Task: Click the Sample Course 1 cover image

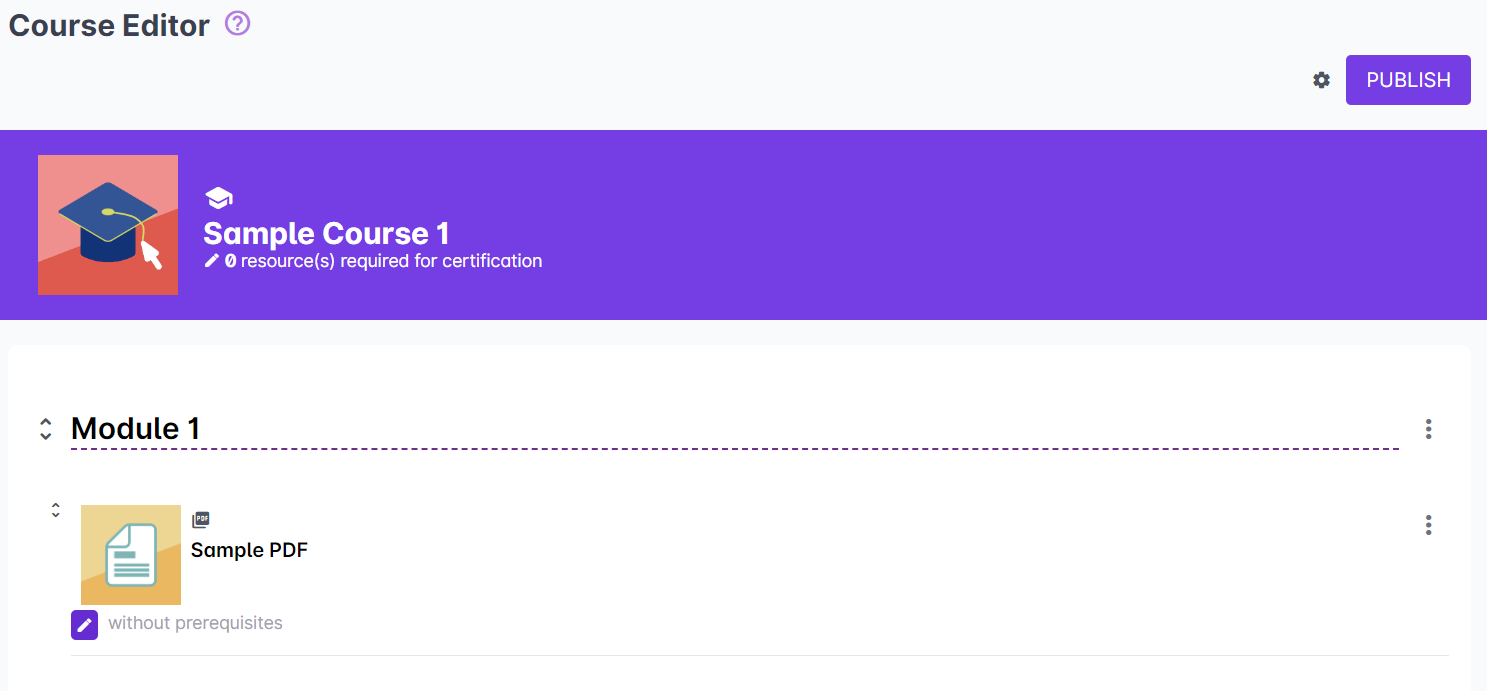Action: (108, 225)
